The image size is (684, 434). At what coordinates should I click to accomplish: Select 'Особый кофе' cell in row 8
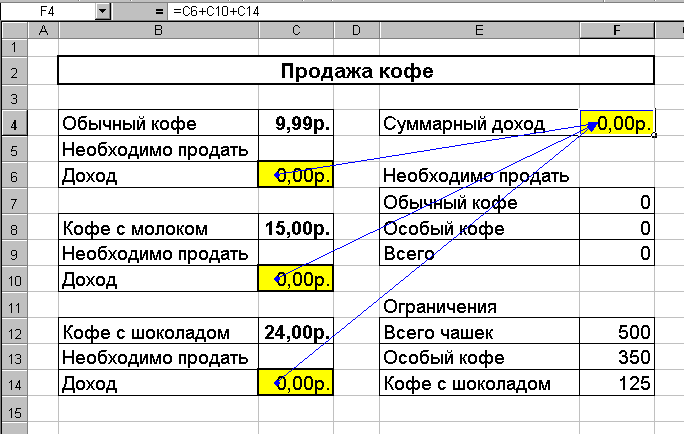(x=479, y=228)
